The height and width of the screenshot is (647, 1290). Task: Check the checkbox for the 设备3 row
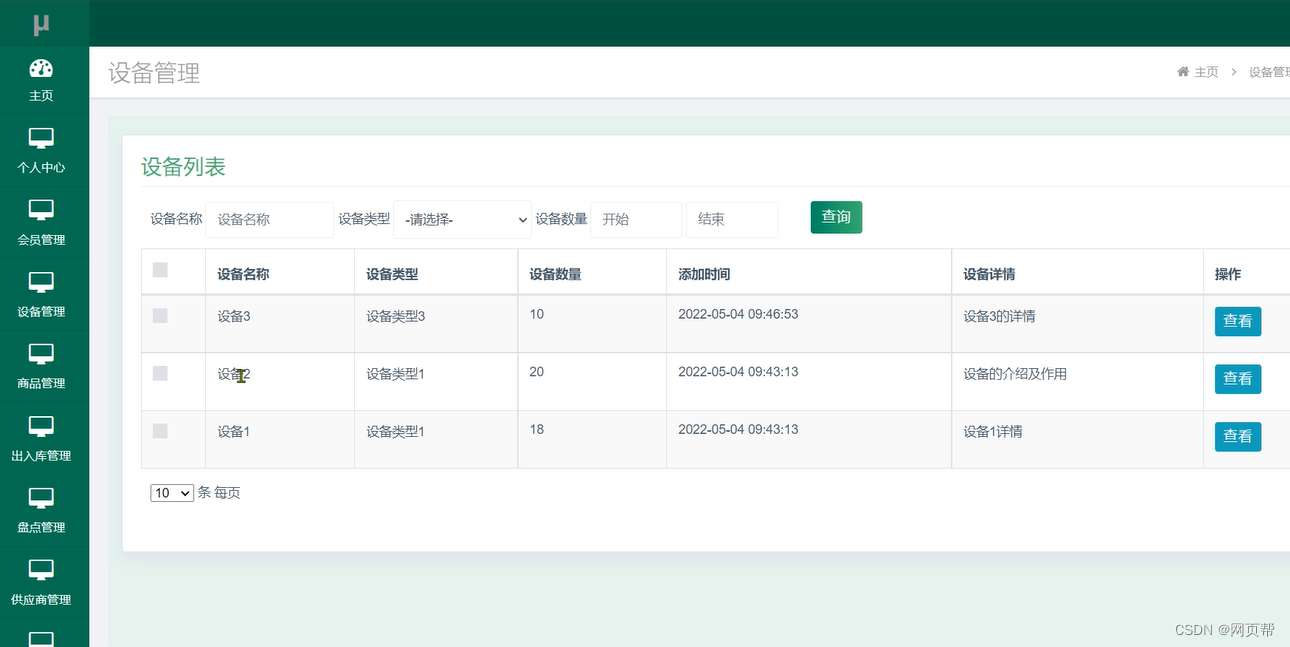[160, 315]
